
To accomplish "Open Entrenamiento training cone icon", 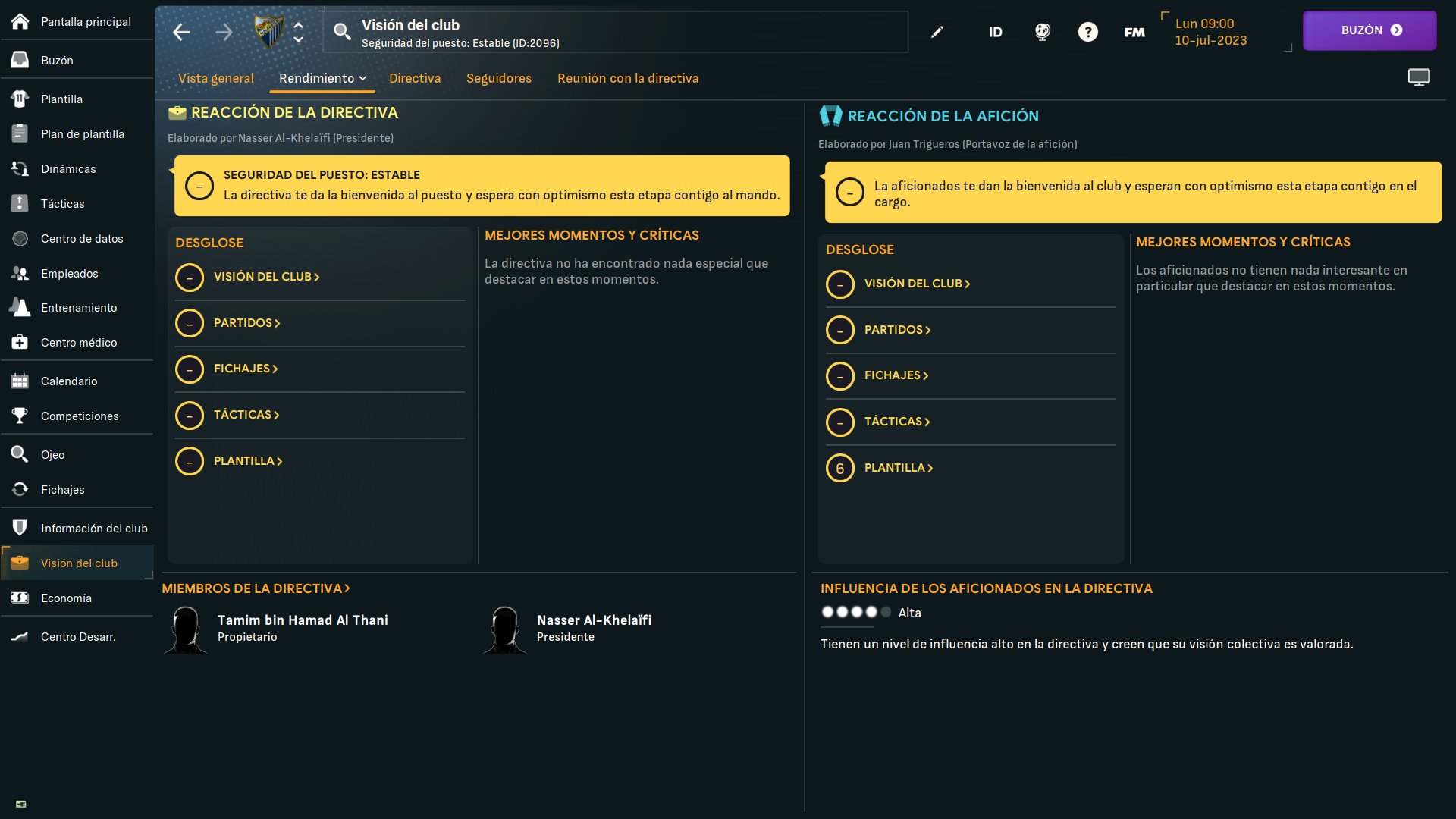I will click(x=20, y=307).
